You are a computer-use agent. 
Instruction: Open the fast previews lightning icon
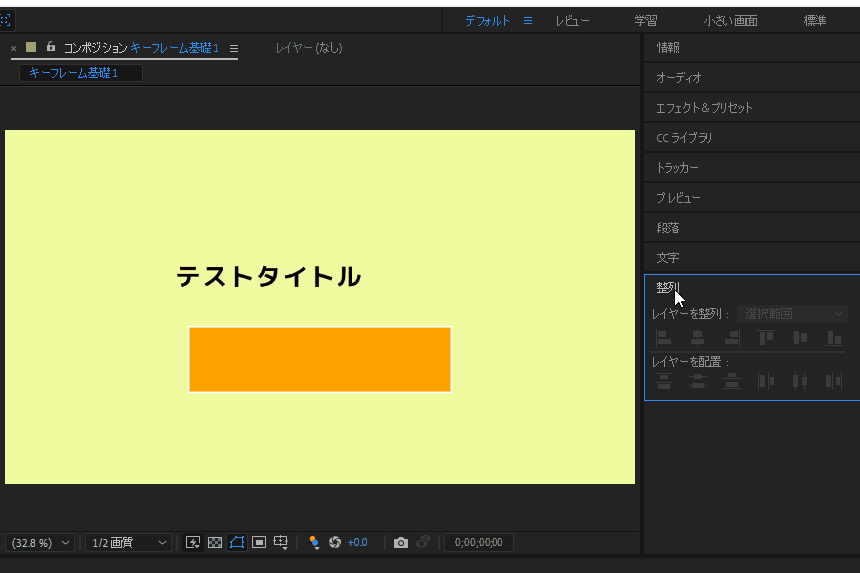193,542
